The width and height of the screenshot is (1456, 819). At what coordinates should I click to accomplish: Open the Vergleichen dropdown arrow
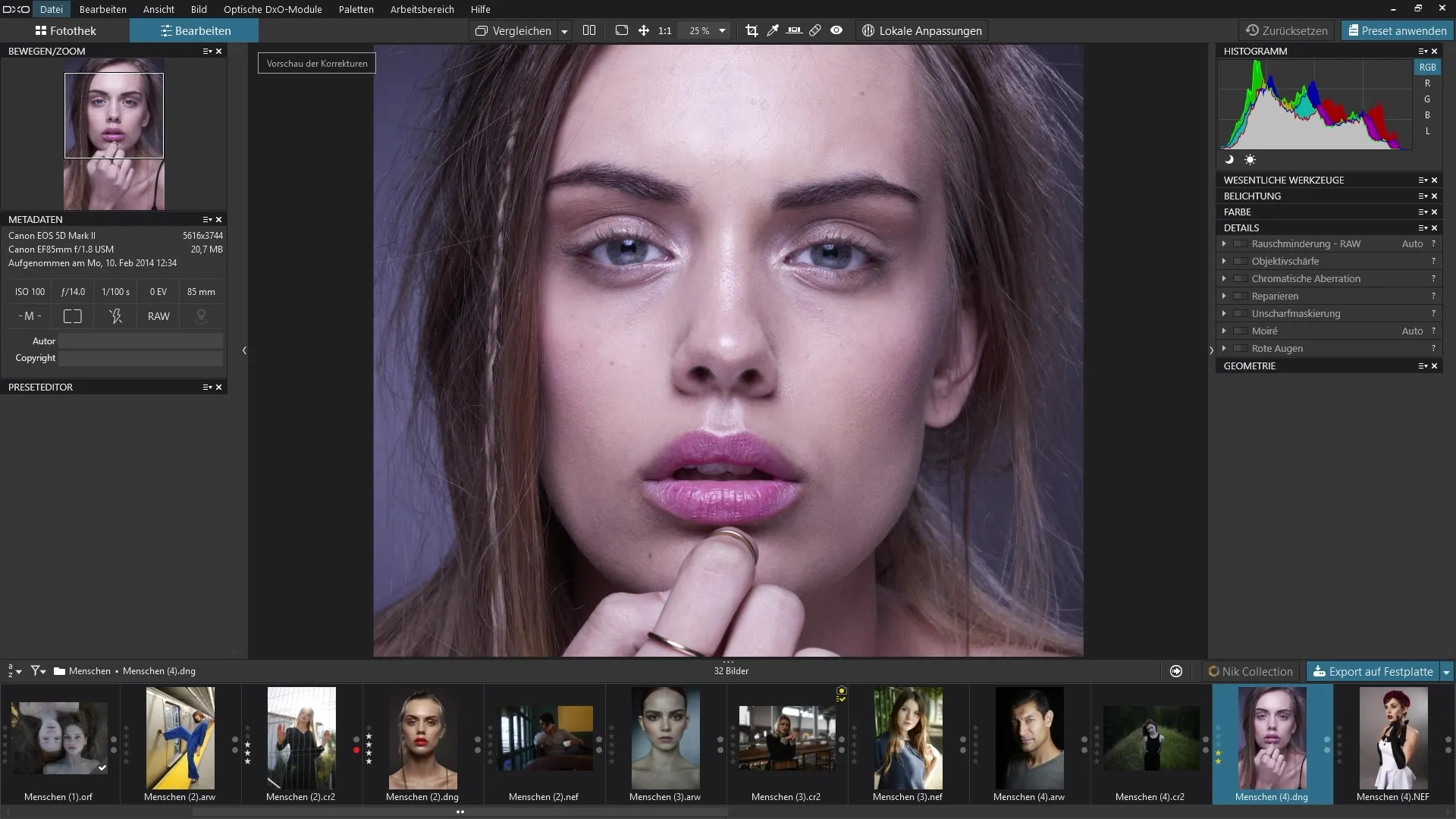(564, 31)
